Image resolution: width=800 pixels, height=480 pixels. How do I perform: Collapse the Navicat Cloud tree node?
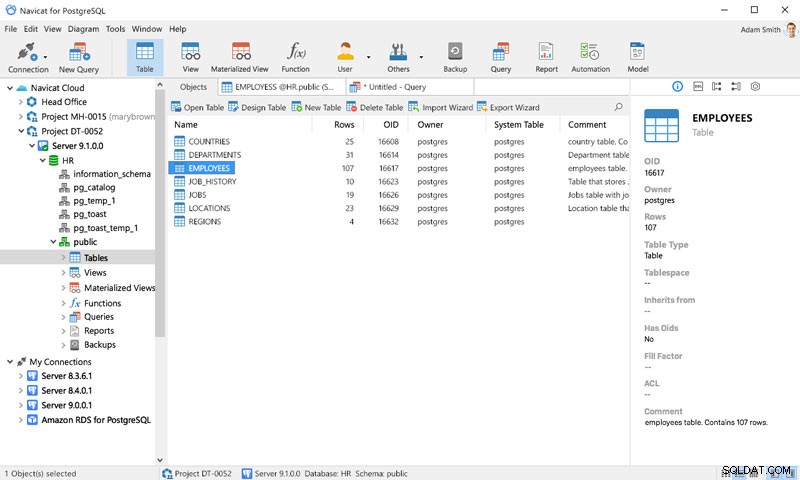point(10,88)
